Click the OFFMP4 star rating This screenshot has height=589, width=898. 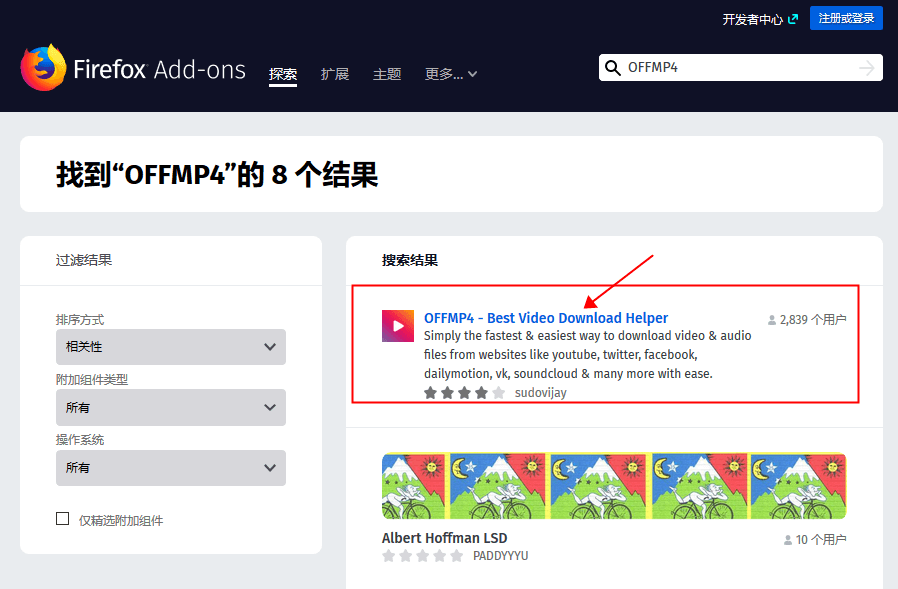(x=464, y=392)
